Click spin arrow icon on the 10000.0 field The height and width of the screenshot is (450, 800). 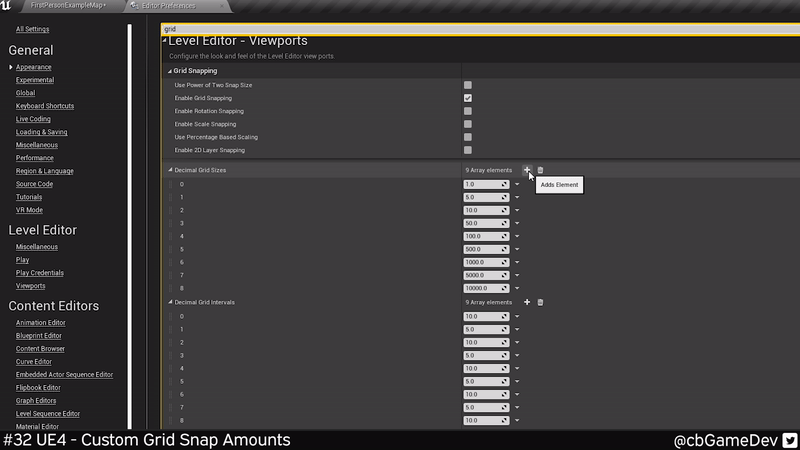(505, 288)
